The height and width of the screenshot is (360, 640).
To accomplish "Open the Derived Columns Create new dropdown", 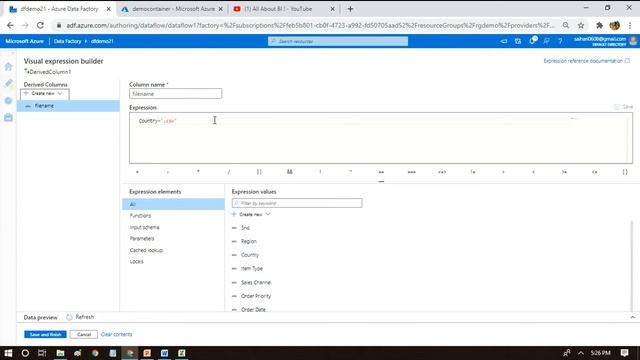I will click(x=45, y=94).
